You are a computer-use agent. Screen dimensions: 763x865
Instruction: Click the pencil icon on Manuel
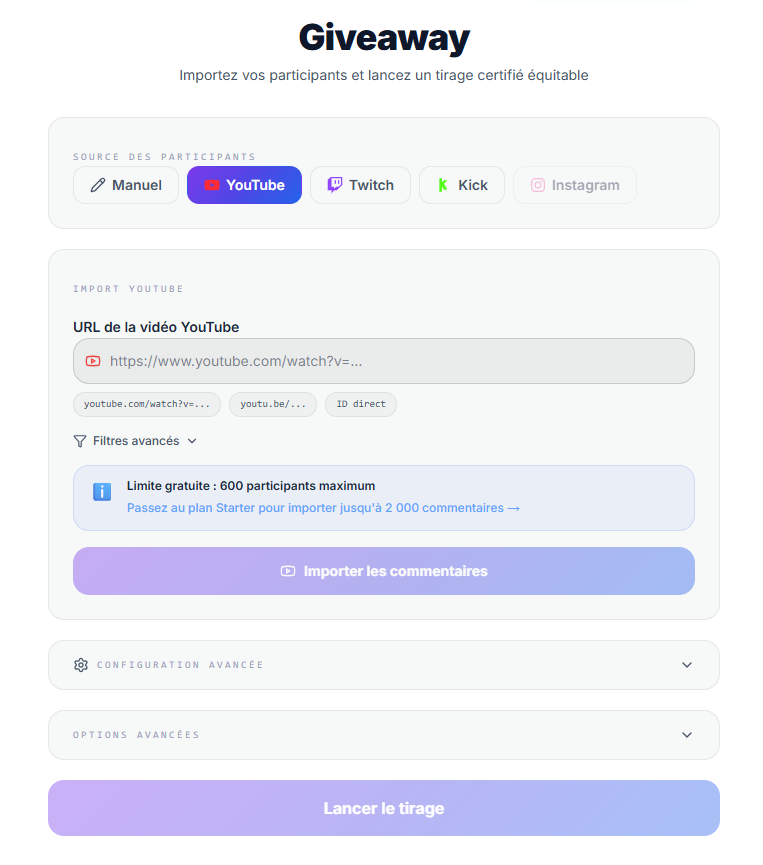98,185
